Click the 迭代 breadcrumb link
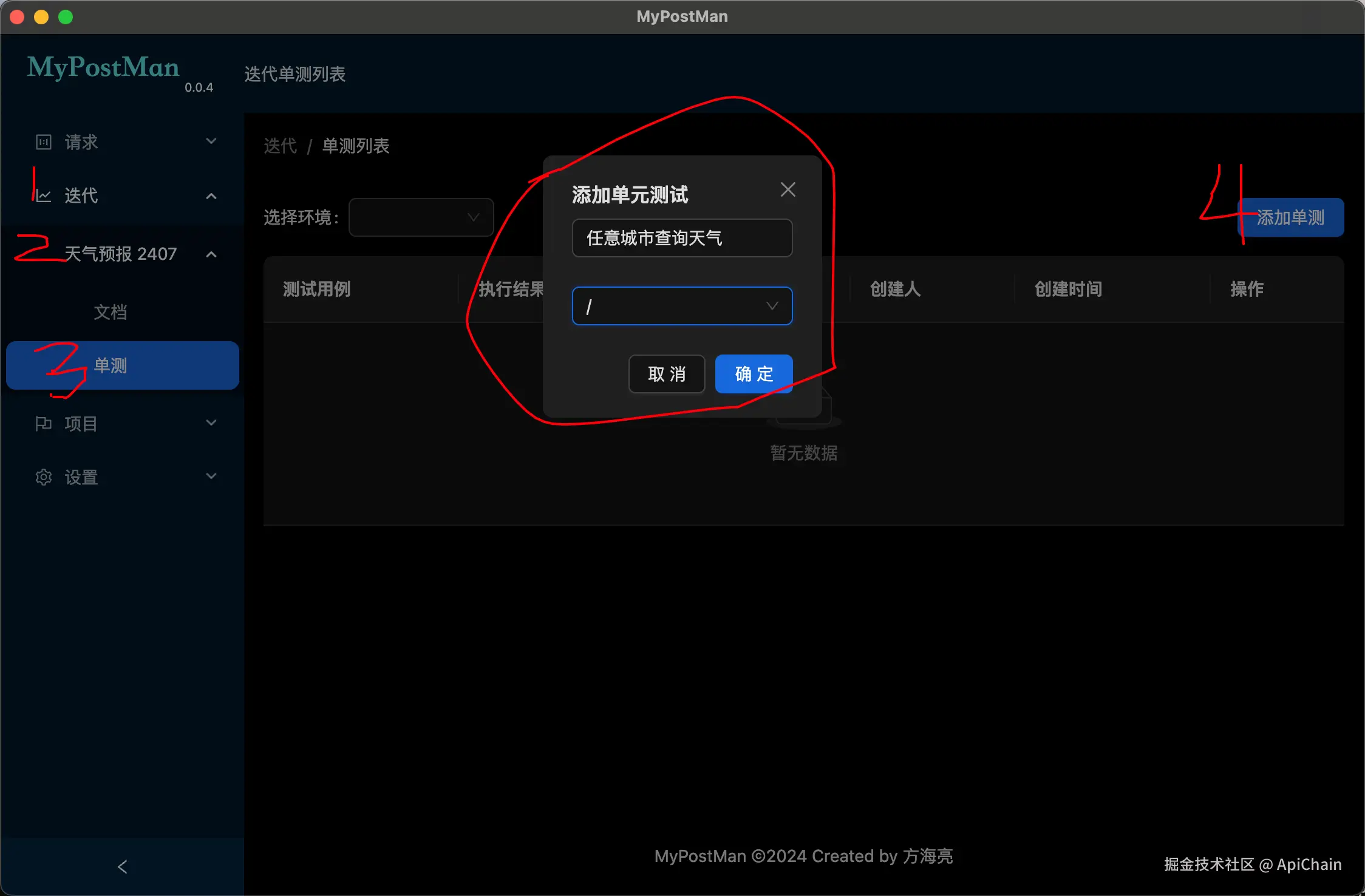Viewport: 1365px width, 896px height. (x=281, y=146)
